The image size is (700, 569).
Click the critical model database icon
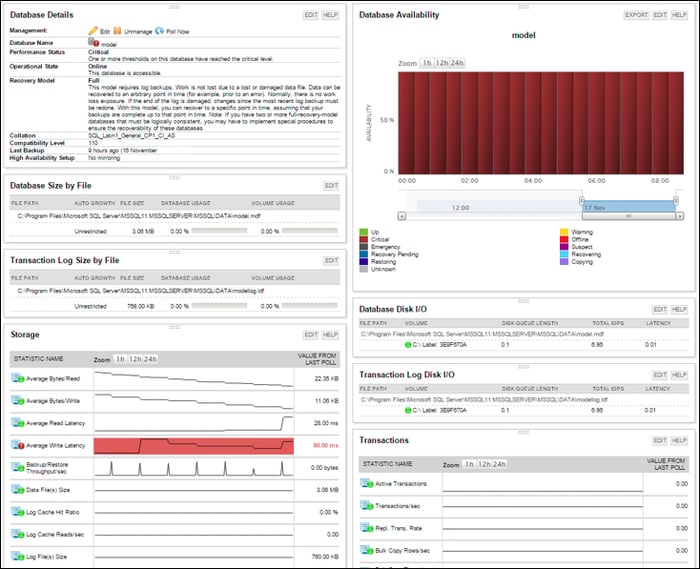click(93, 42)
